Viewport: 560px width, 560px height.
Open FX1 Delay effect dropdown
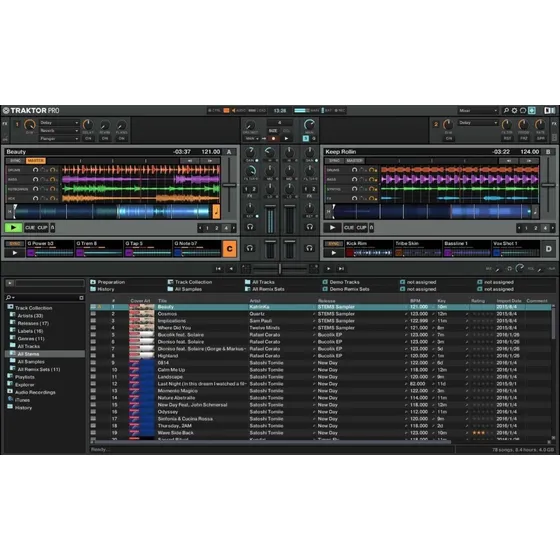tap(59, 123)
